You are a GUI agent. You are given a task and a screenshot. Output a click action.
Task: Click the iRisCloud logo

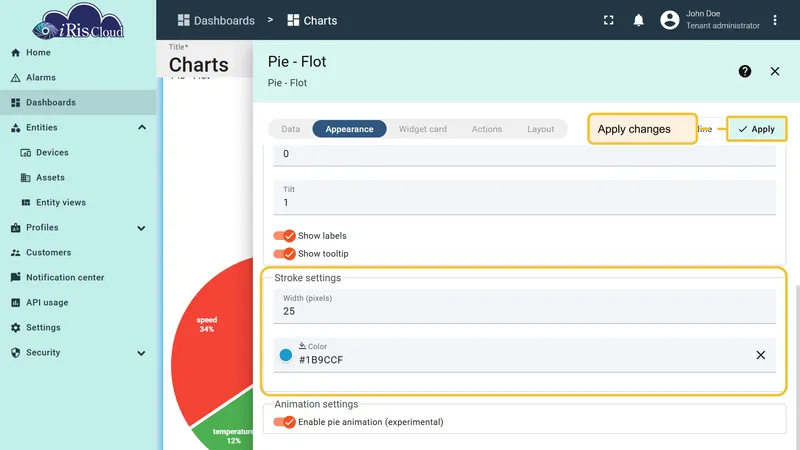[x=78, y=21]
